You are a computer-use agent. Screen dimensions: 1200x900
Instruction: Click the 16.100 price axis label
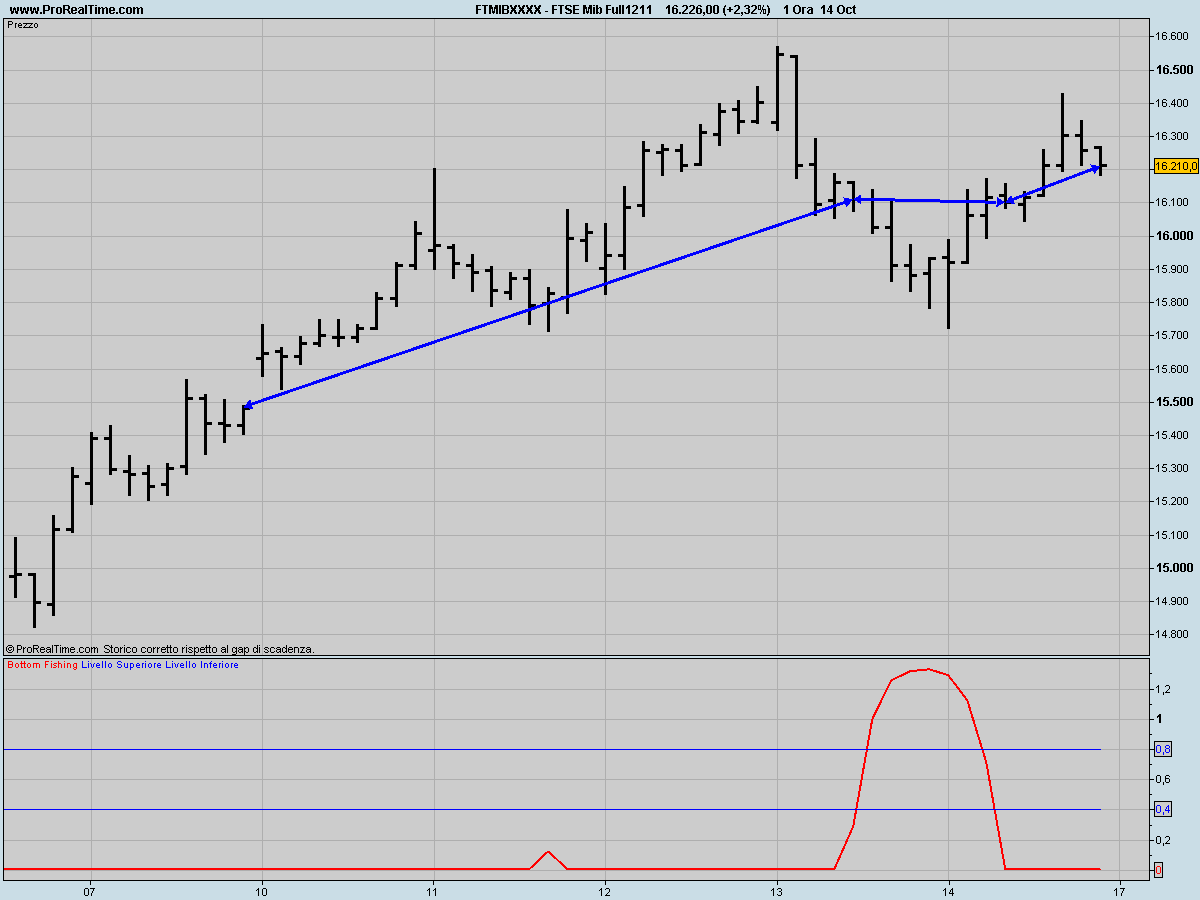(1174, 203)
